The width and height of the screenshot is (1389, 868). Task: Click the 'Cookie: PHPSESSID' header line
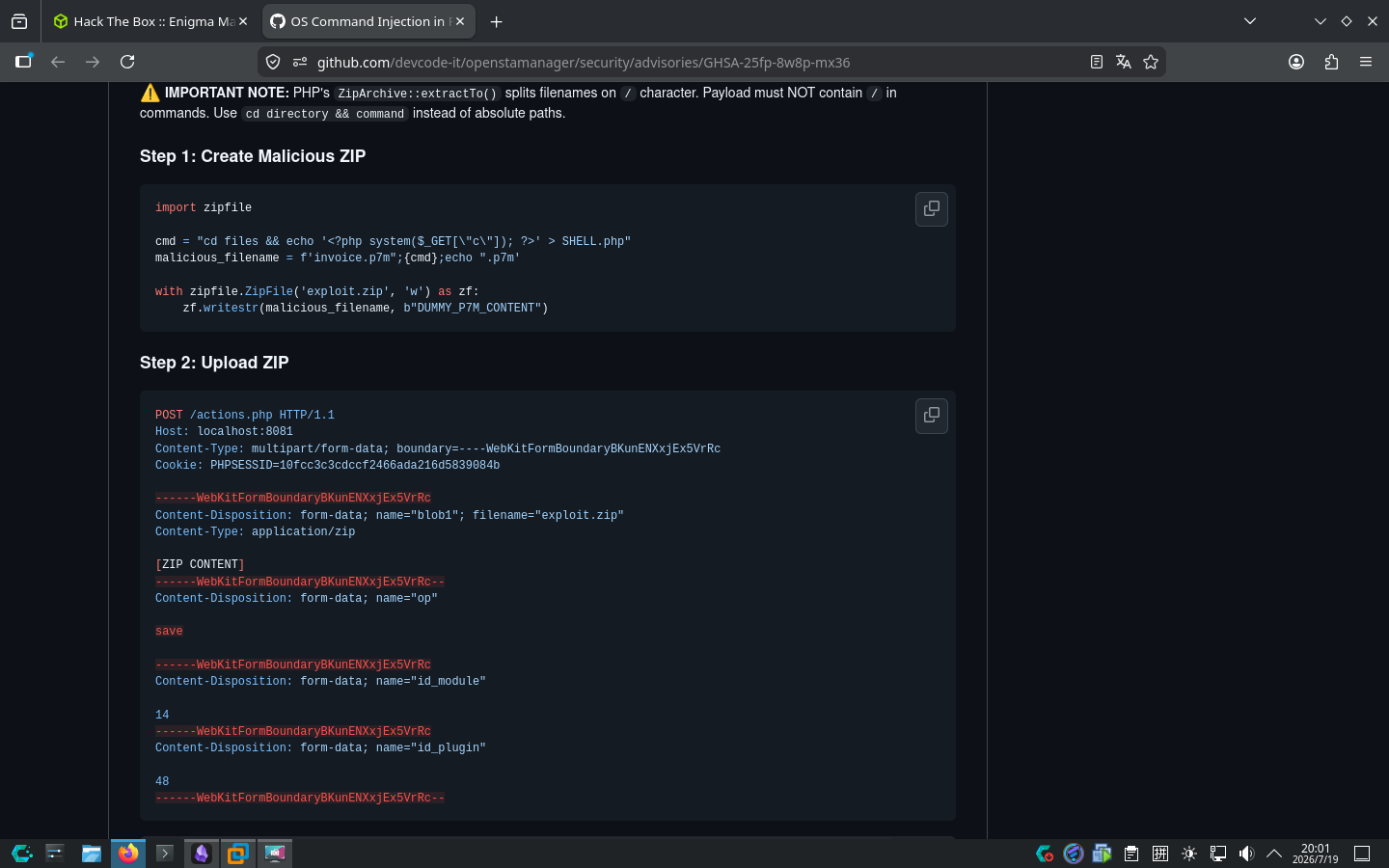click(327, 465)
